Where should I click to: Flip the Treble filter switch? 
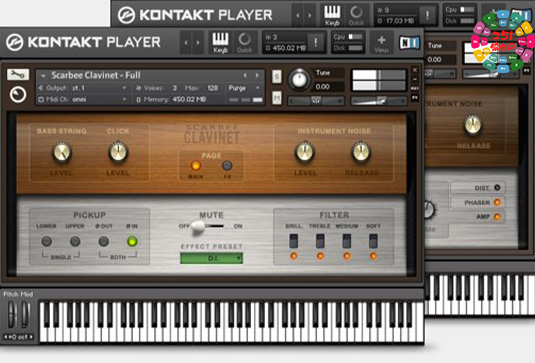coord(320,241)
